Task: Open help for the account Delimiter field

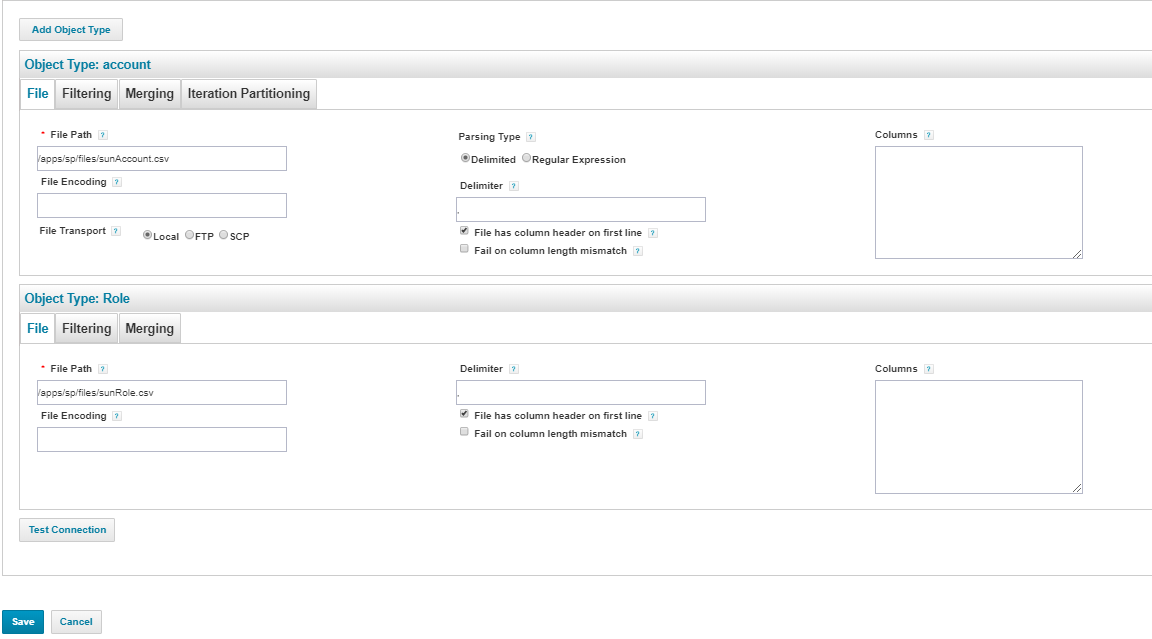Action: pyautogui.click(x=513, y=185)
